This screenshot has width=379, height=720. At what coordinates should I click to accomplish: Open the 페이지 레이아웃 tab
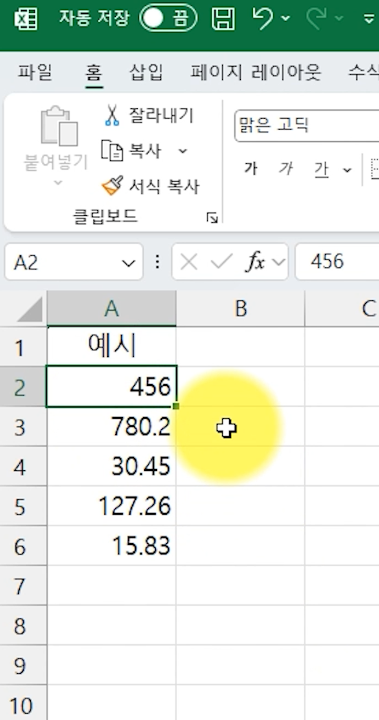256,72
